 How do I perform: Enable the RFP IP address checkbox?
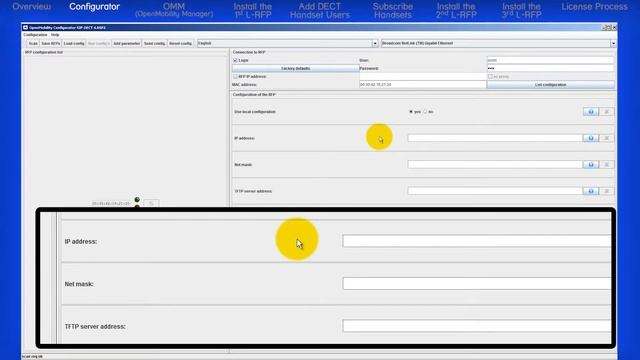pos(235,76)
